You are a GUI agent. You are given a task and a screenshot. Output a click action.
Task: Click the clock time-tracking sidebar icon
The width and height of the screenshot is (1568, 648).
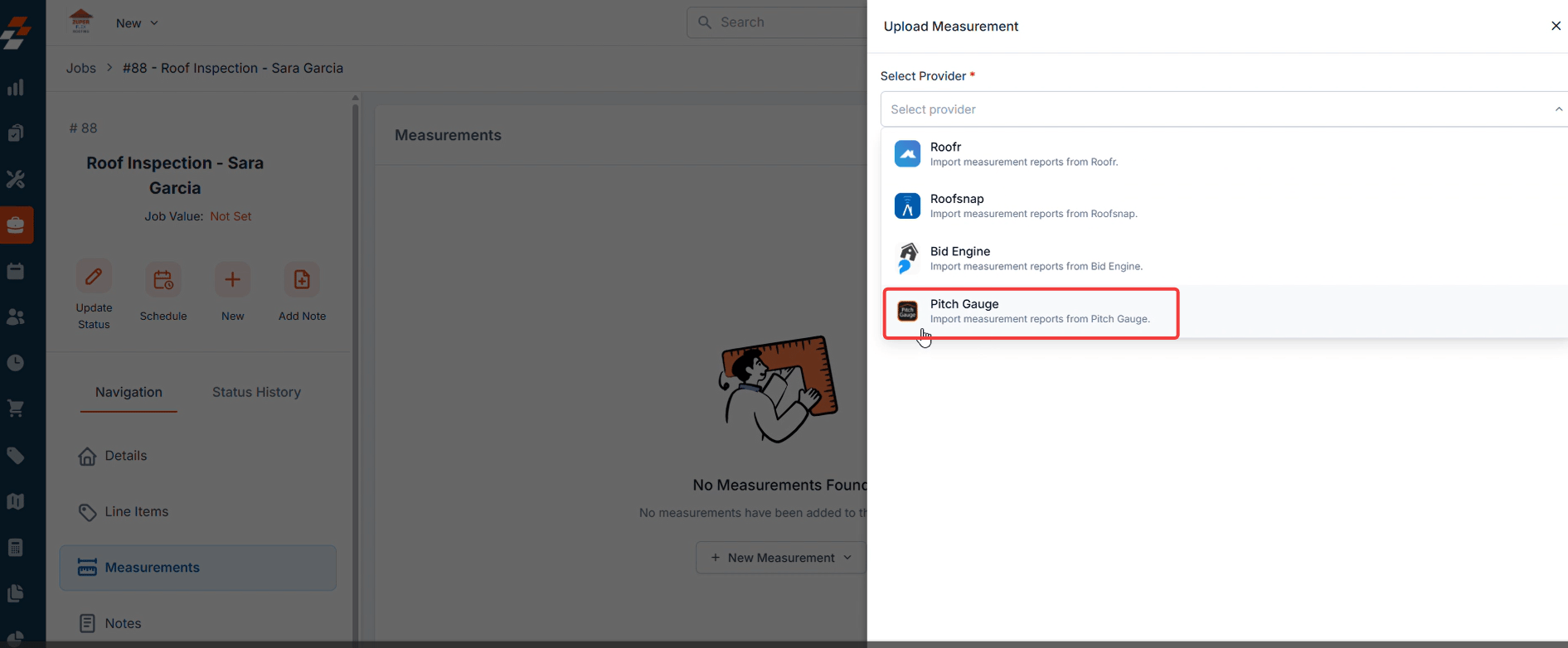[16, 363]
